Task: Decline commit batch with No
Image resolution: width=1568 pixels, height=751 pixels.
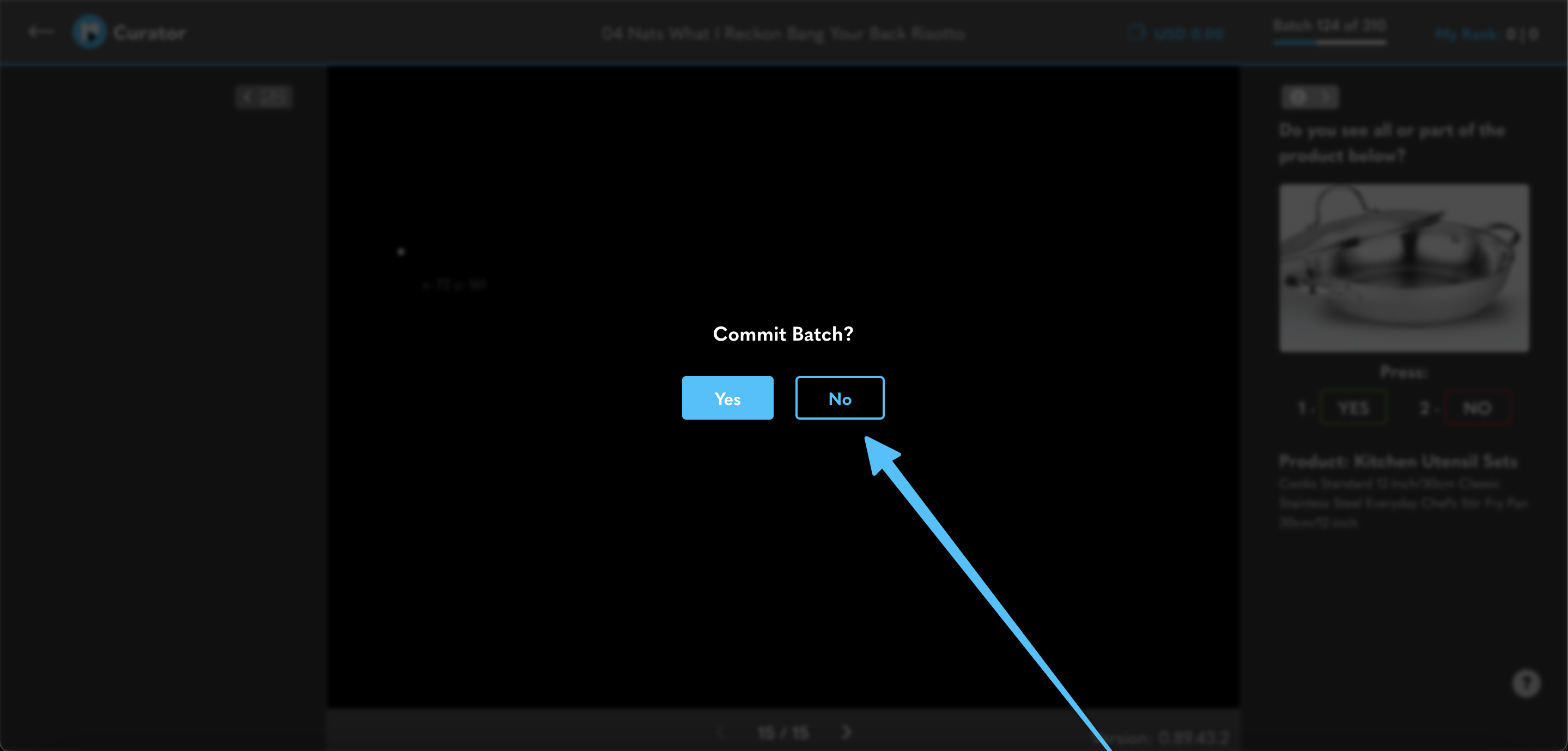Action: [840, 398]
